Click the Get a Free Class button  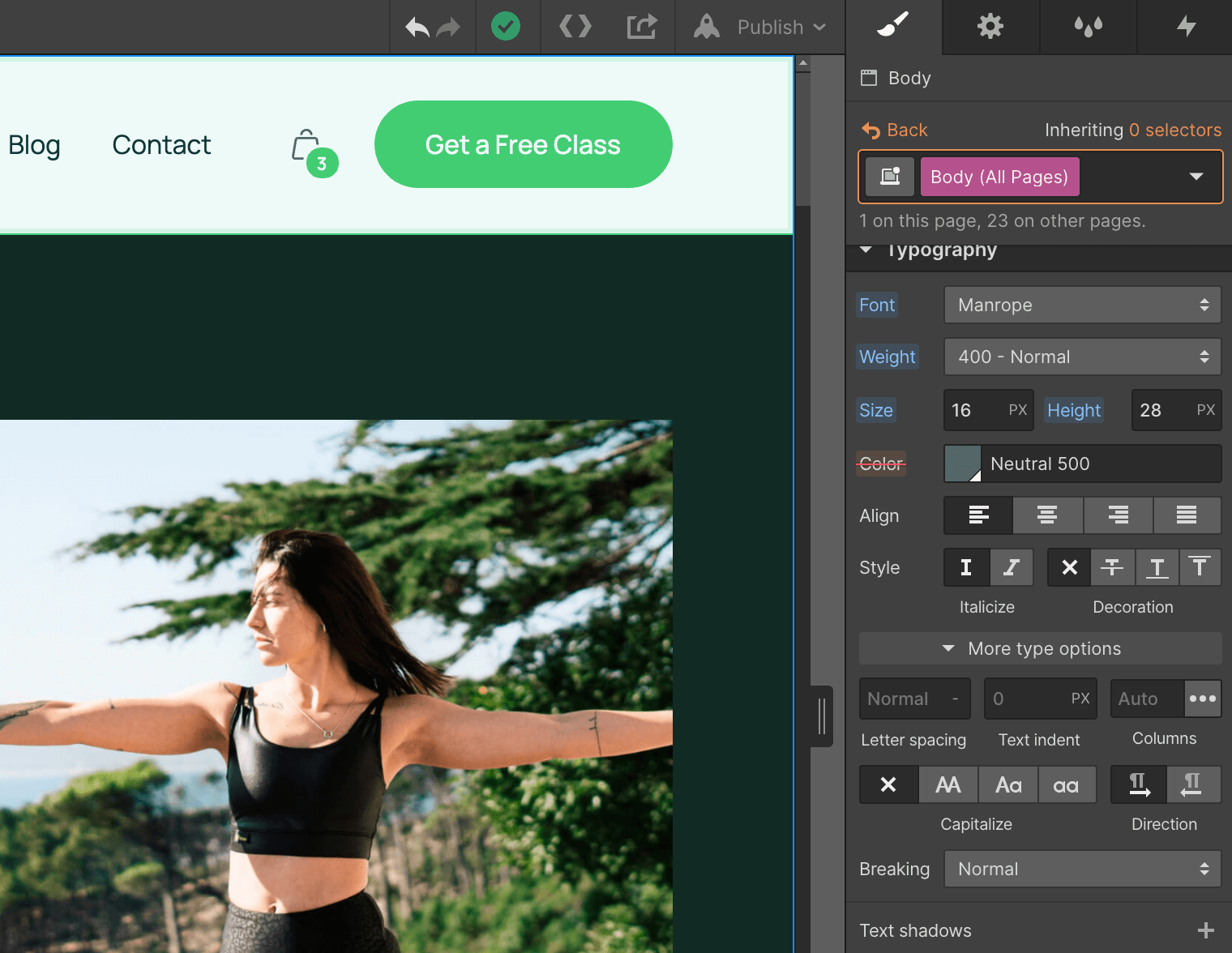(523, 144)
